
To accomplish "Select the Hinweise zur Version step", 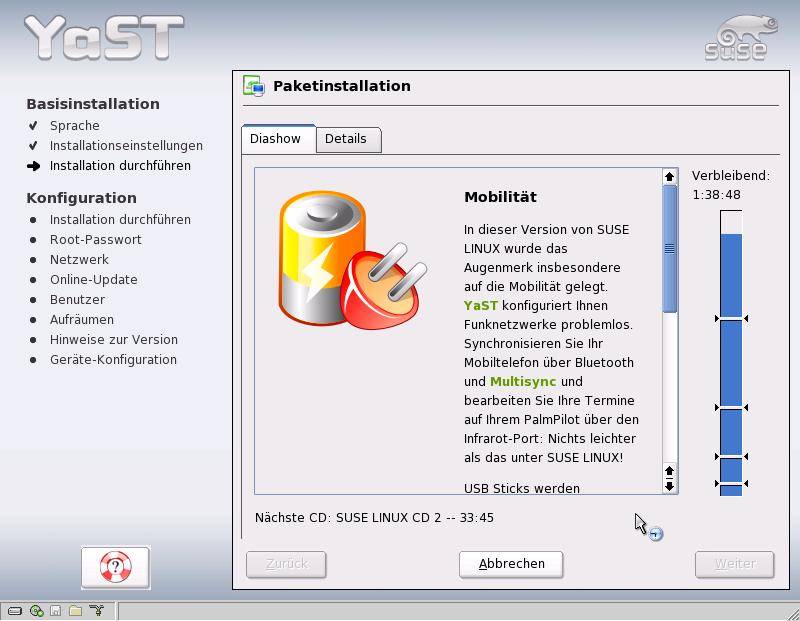I will point(114,339).
